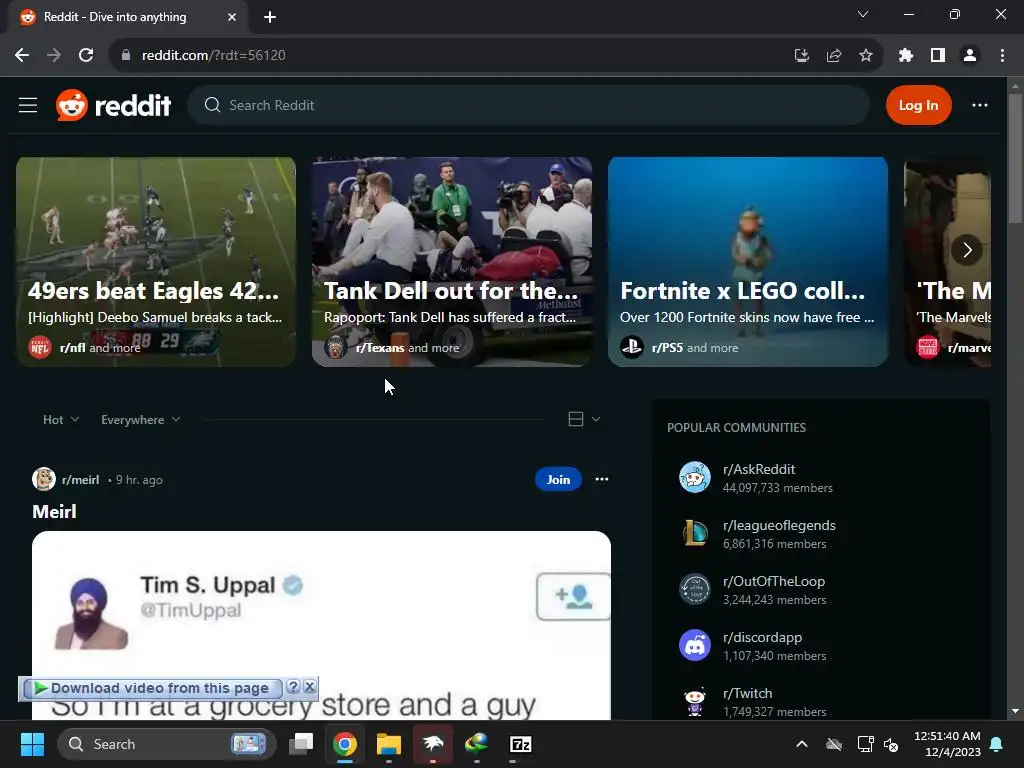Bookmark this tab with the star icon
The image size is (1024, 768).
pos(865,56)
